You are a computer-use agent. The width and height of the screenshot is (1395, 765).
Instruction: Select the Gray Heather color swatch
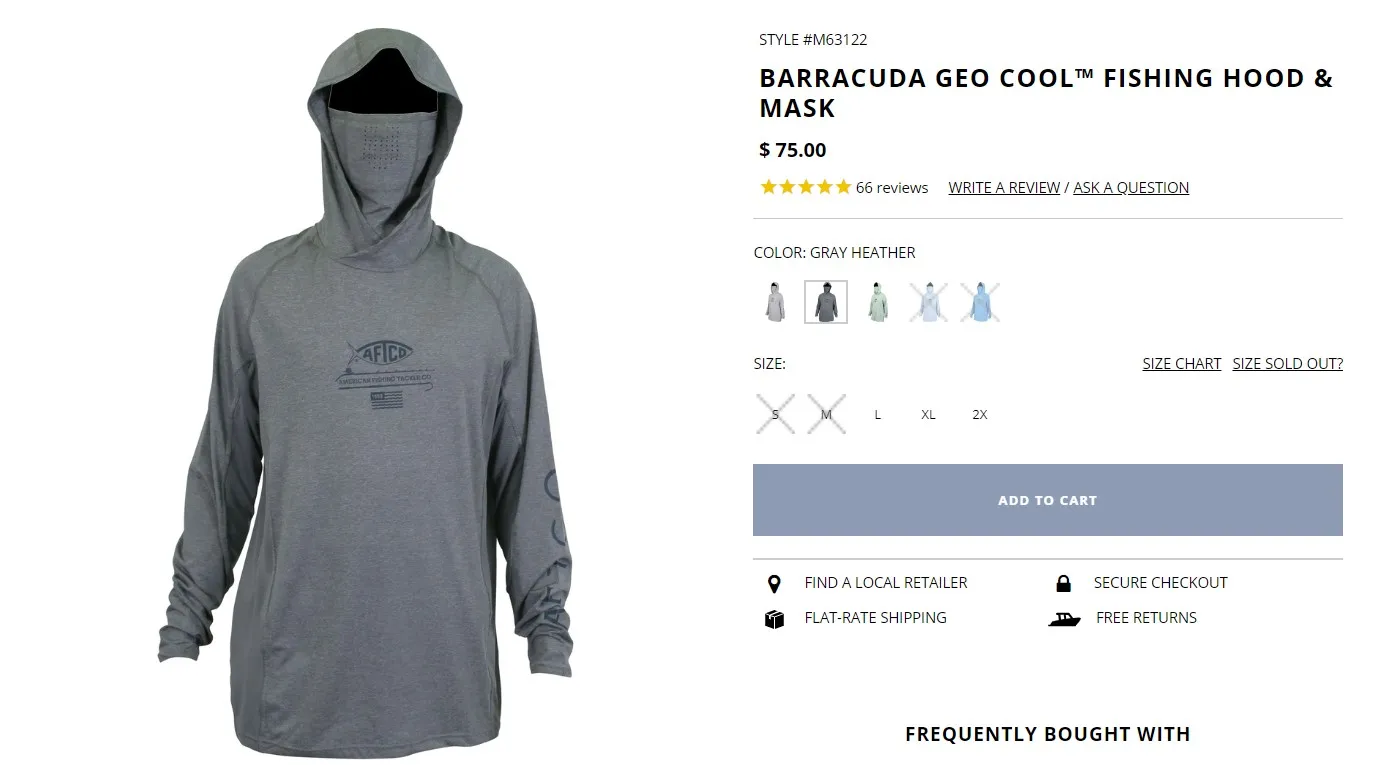coord(826,302)
